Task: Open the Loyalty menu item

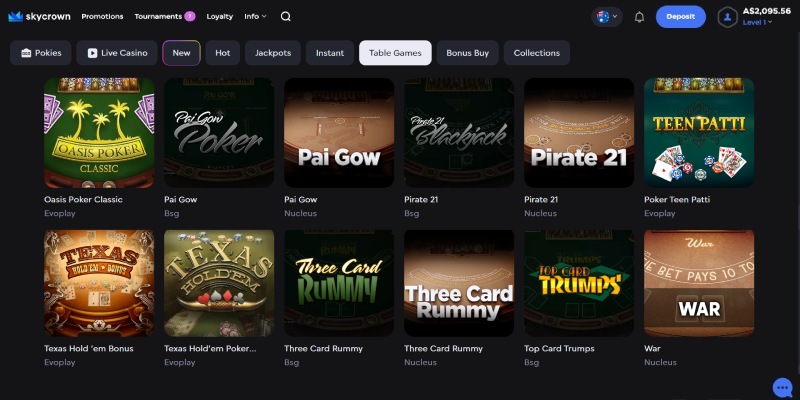Action: click(x=219, y=16)
